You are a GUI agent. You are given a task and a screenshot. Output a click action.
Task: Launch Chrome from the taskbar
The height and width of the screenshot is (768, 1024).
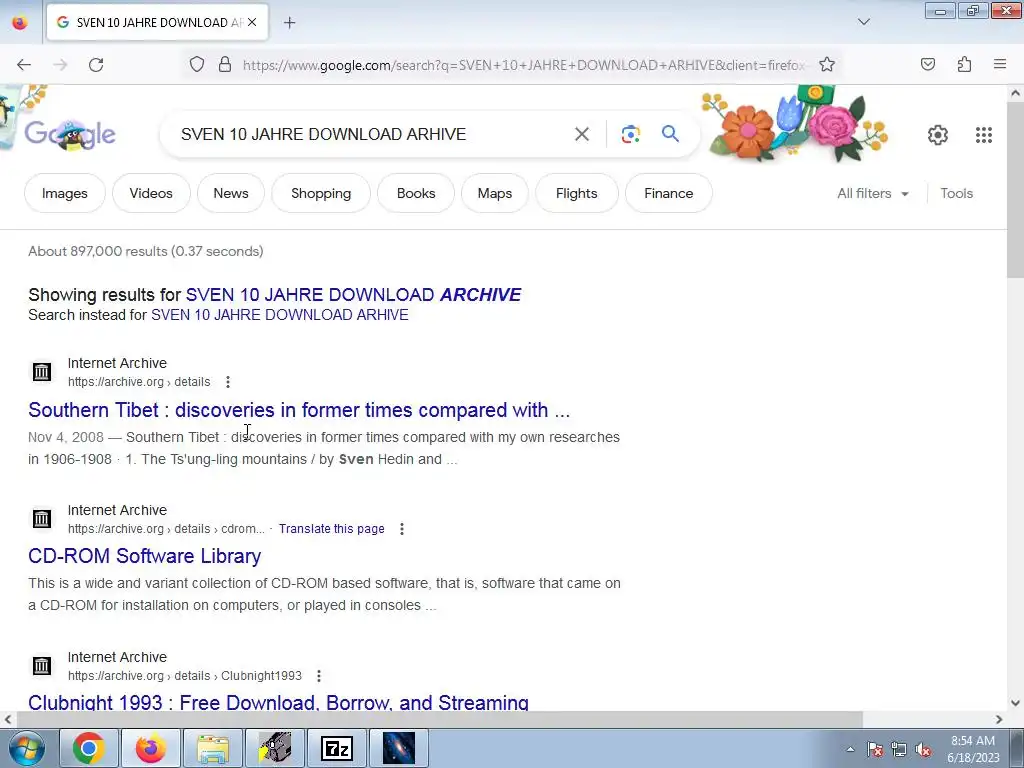(x=89, y=748)
